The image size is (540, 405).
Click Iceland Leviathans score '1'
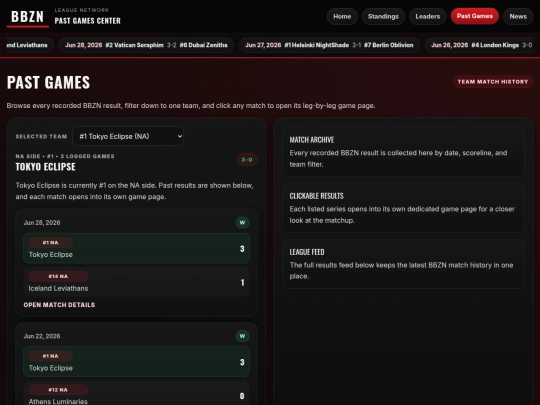tap(242, 282)
